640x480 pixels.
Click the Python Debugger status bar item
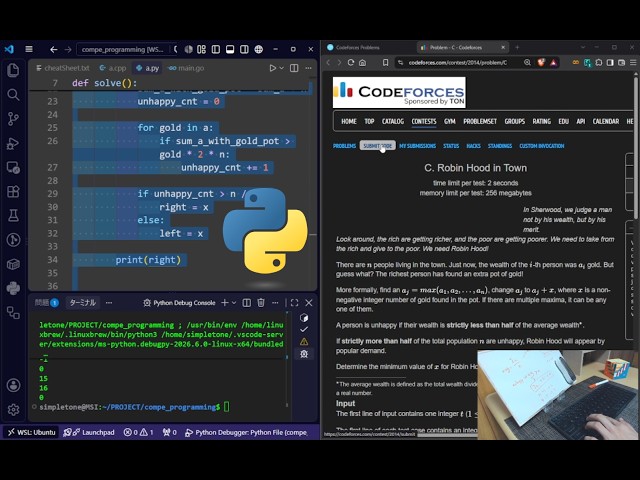point(247,432)
